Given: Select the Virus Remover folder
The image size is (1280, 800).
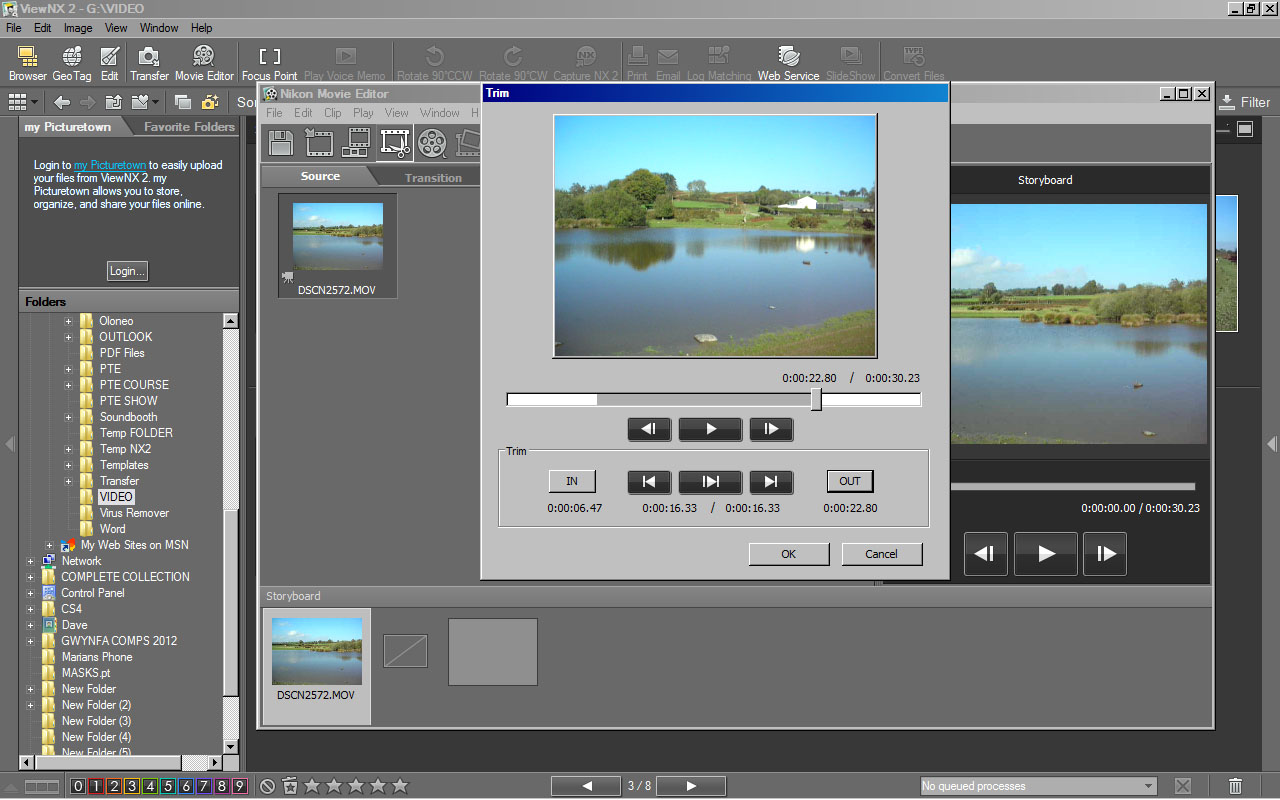Looking at the screenshot, I should pos(134,513).
